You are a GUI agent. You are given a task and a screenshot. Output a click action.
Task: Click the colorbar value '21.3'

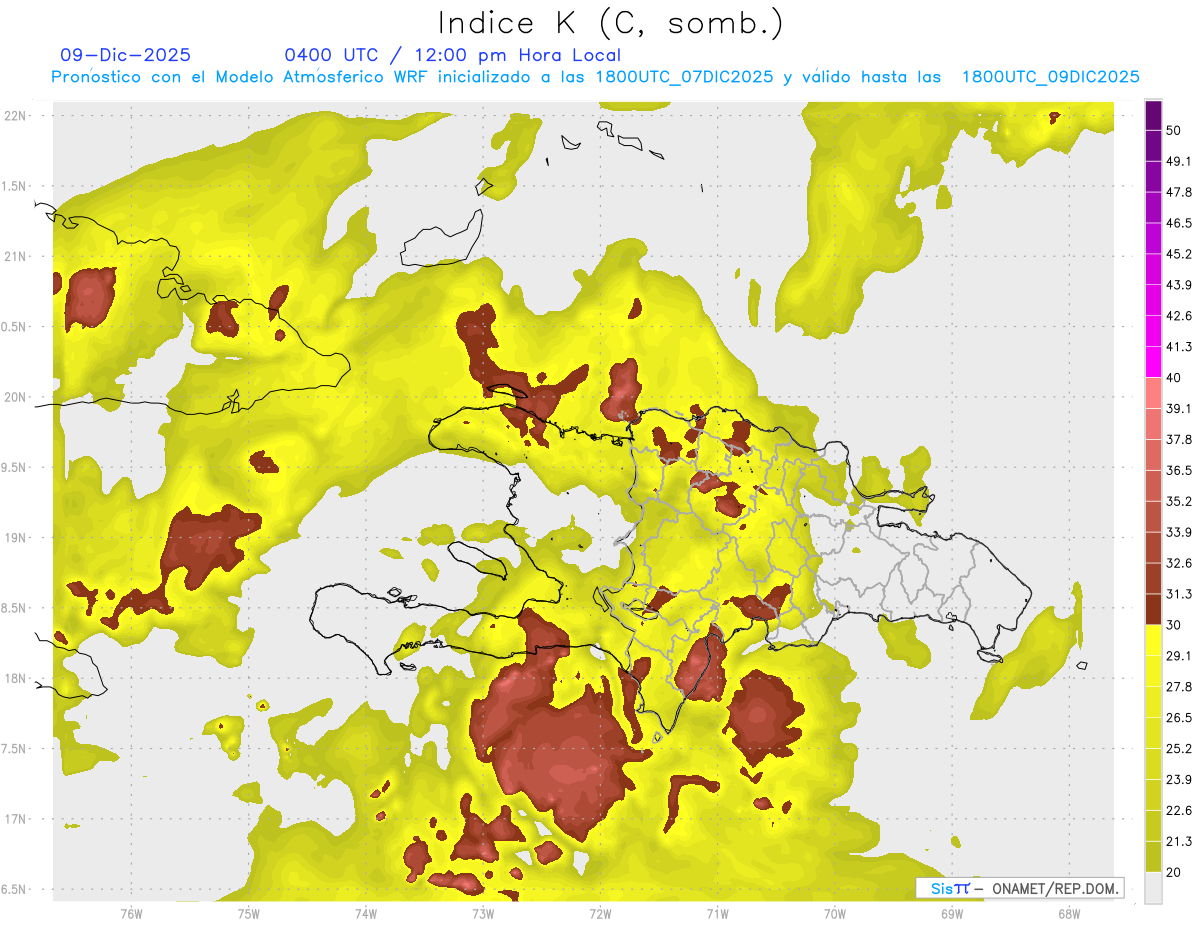1179,842
